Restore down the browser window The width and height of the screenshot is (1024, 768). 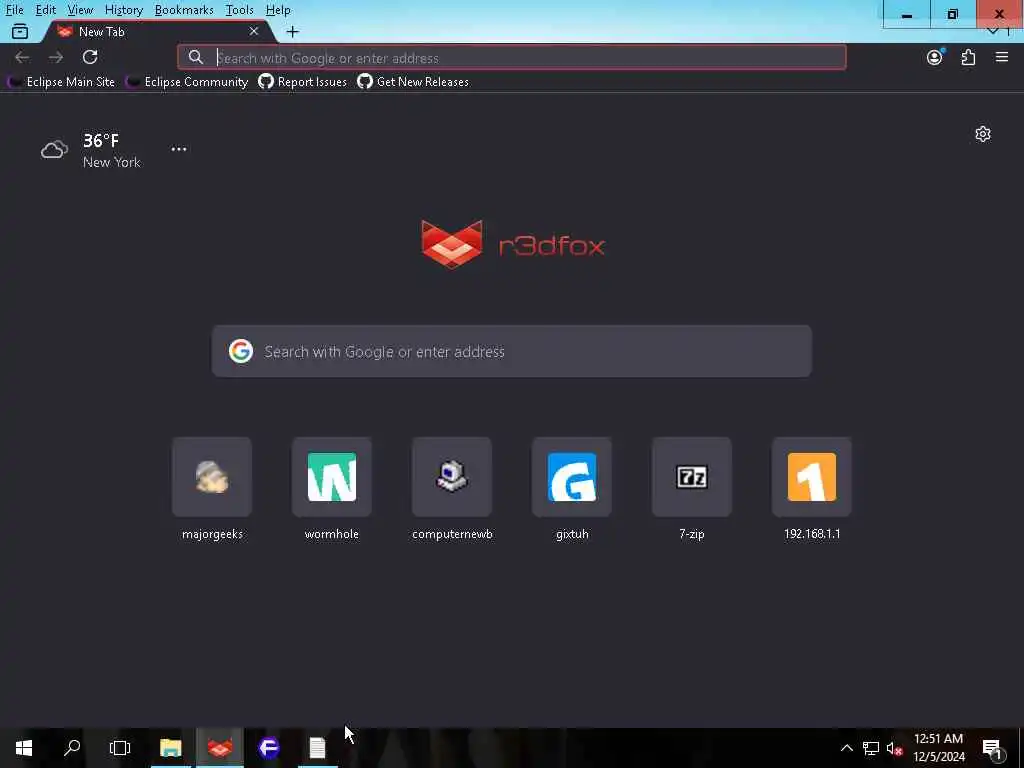tap(953, 14)
